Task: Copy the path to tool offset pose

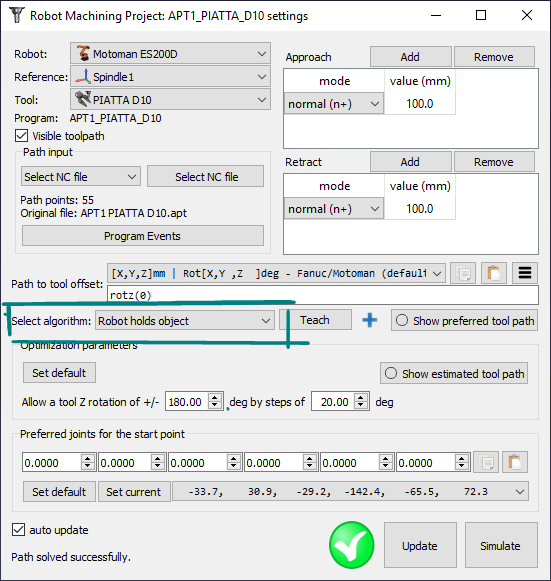Action: [463, 273]
